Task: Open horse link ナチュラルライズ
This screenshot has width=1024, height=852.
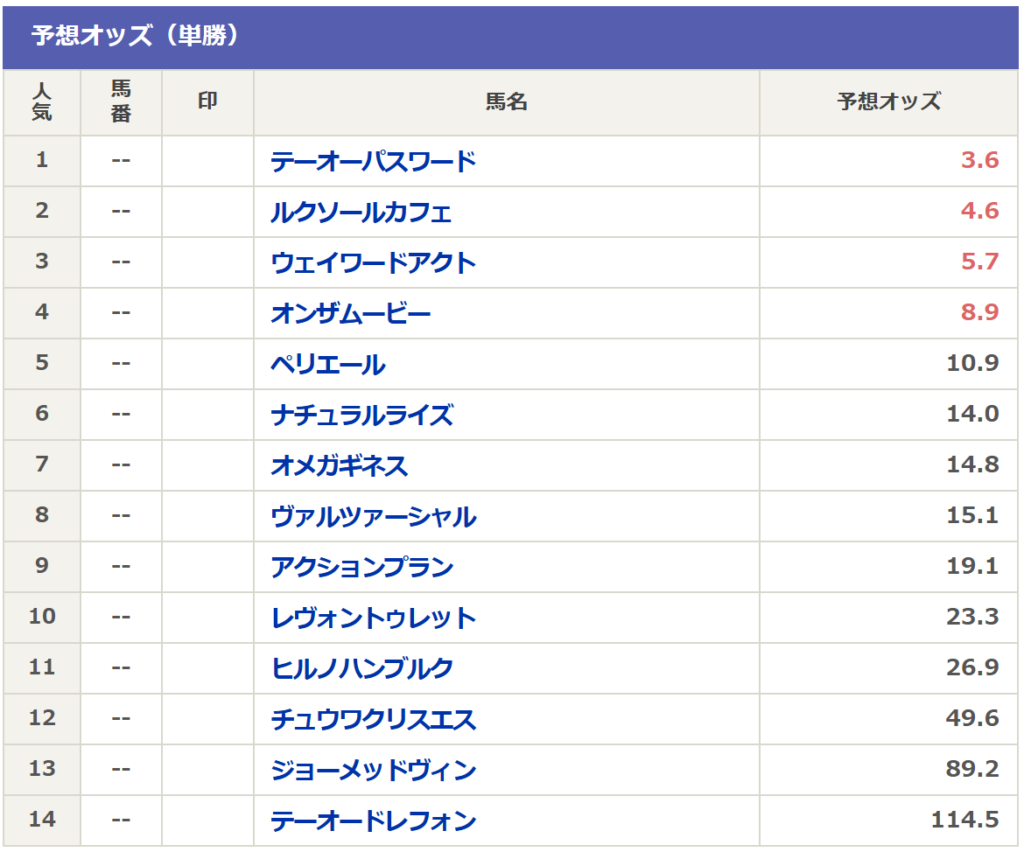Action: pos(362,415)
